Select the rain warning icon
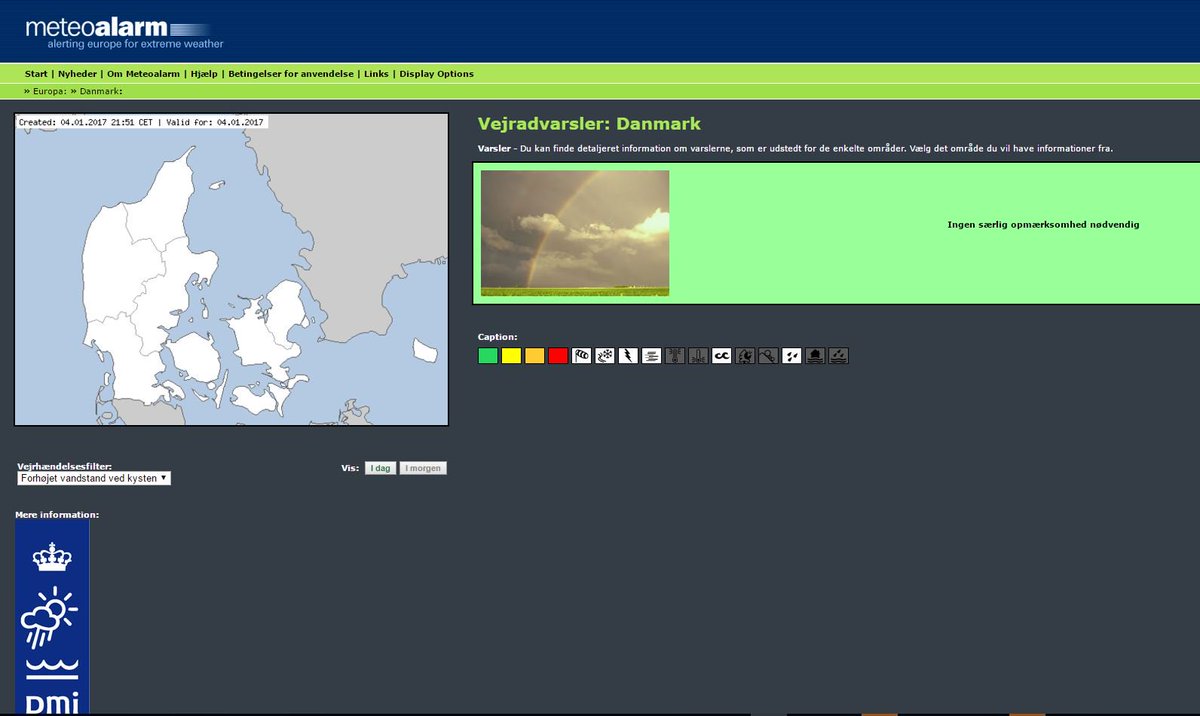The image size is (1200, 716). 791,355
